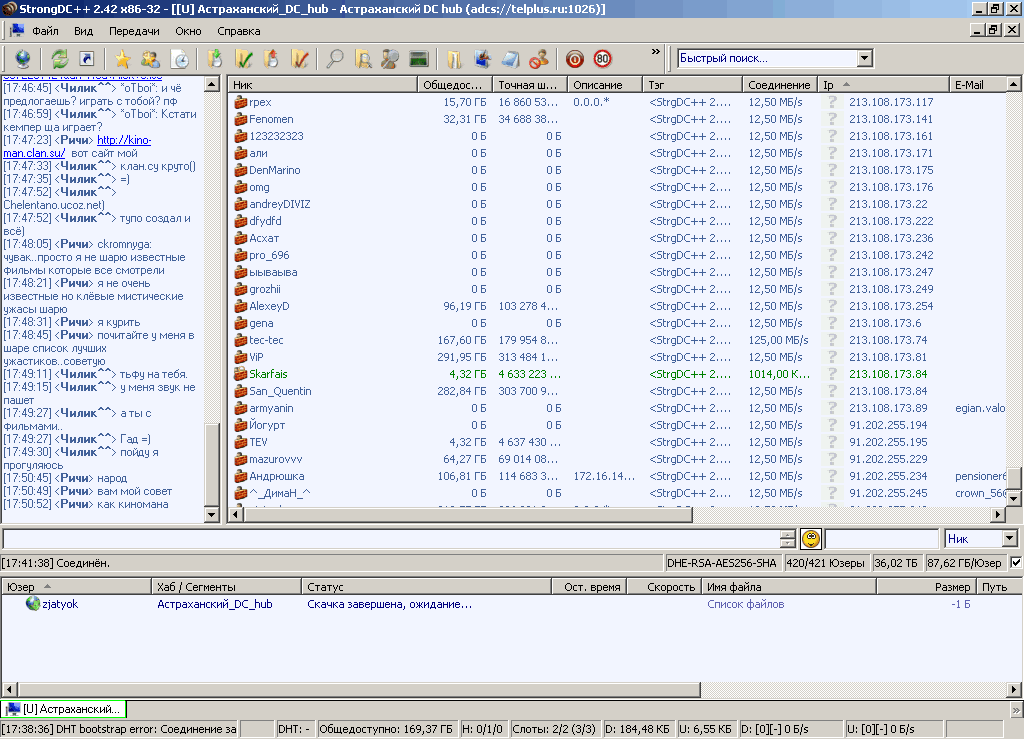Viewport: 1024px width, 740px height.
Task: Click the 420/421 Юзеры status field
Action: [826, 563]
